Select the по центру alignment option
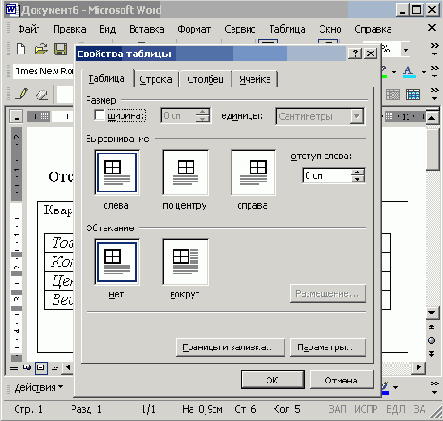The image size is (443, 421). (x=185, y=172)
